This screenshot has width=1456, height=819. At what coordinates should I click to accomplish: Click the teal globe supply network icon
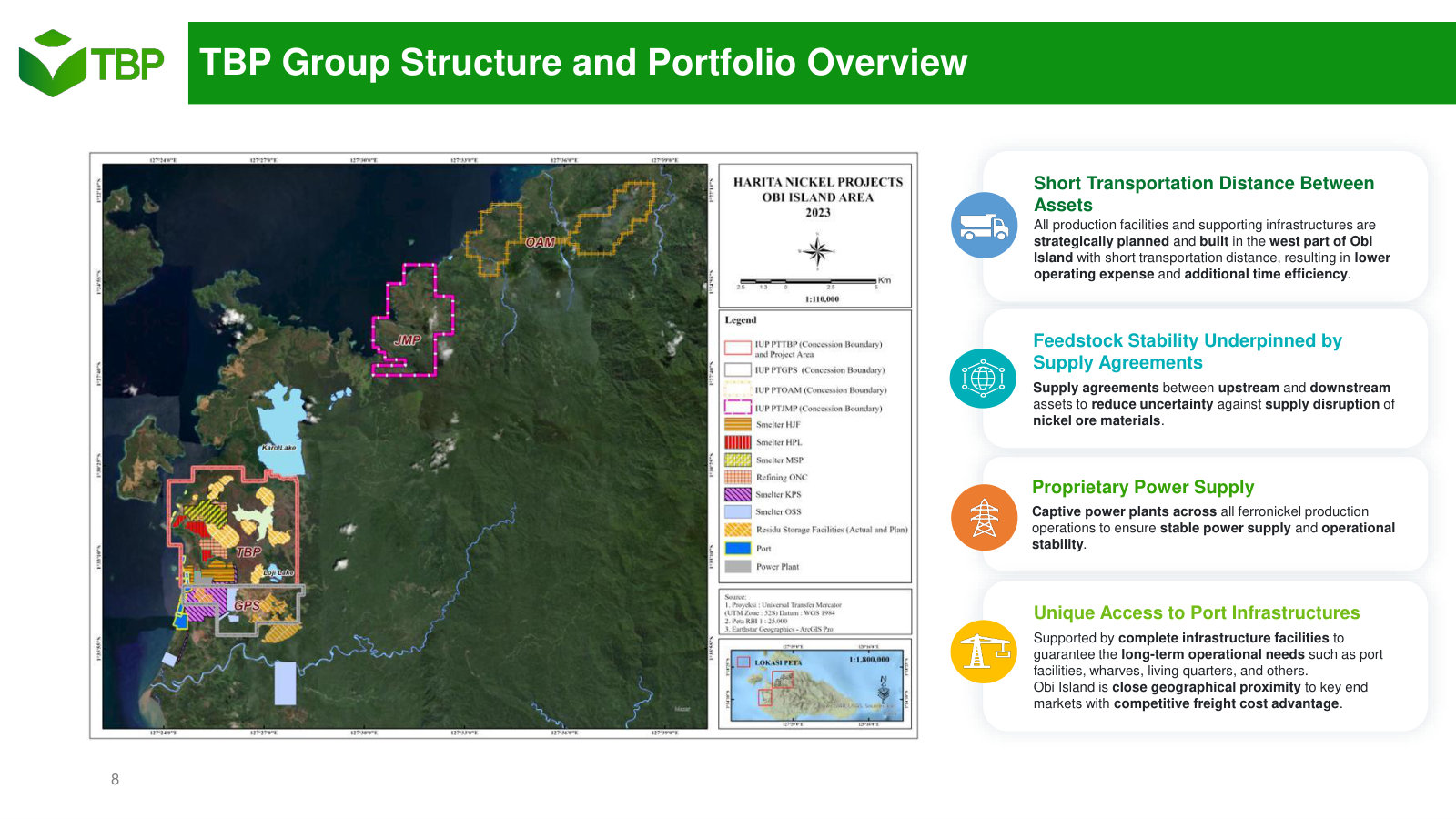tap(983, 378)
